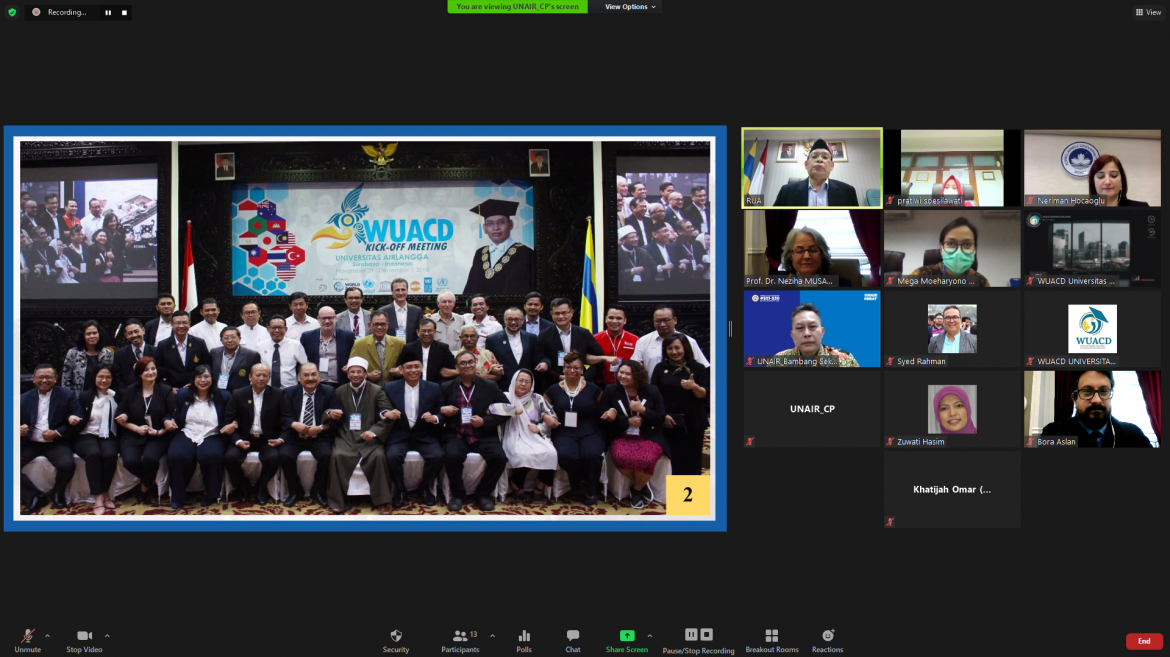Viewport: 1170px width, 657px height.
Task: Click the red recording dot indicator
Action: pyautogui.click(x=36, y=12)
